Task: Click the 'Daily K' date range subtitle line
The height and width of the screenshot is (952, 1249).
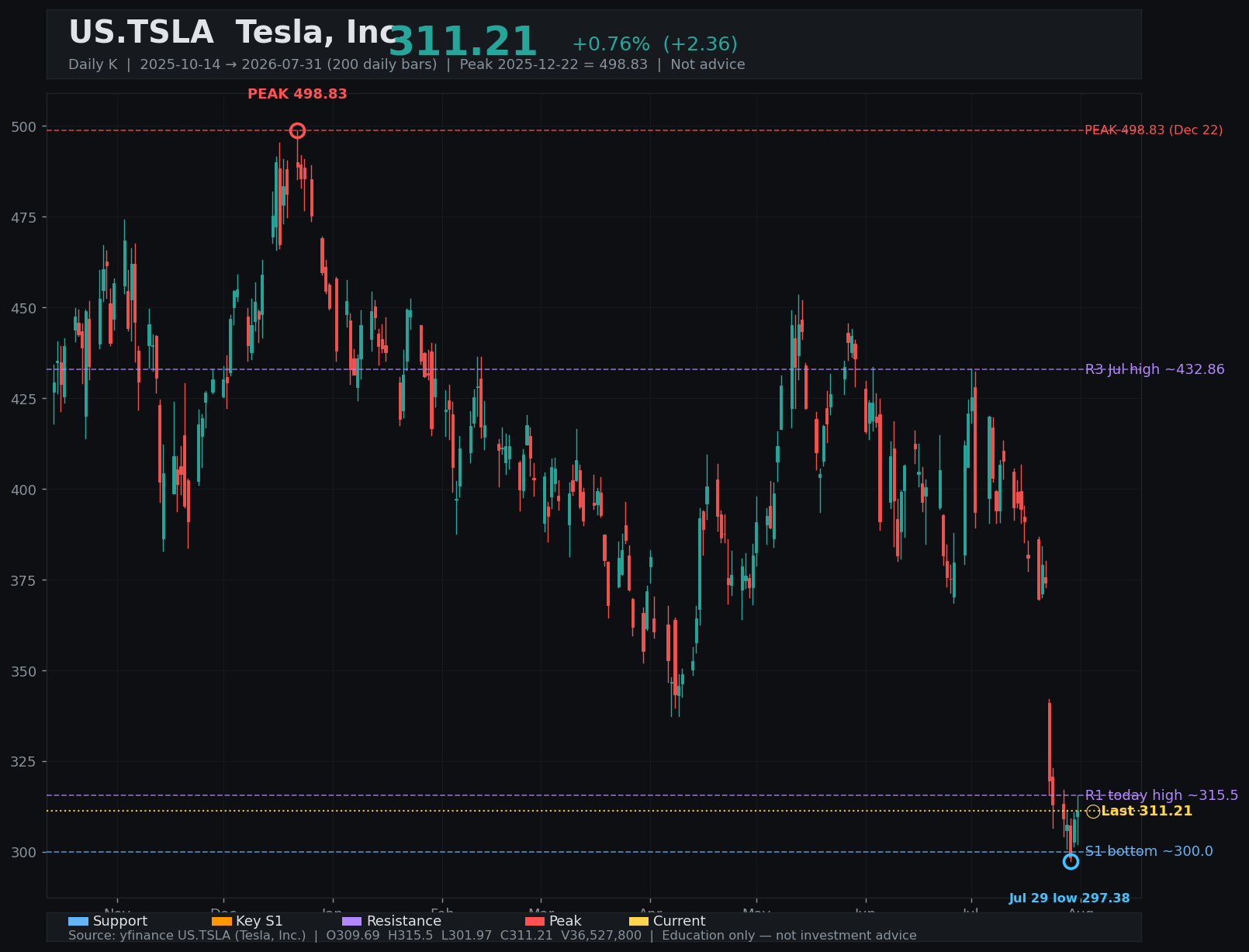Action: (x=407, y=64)
